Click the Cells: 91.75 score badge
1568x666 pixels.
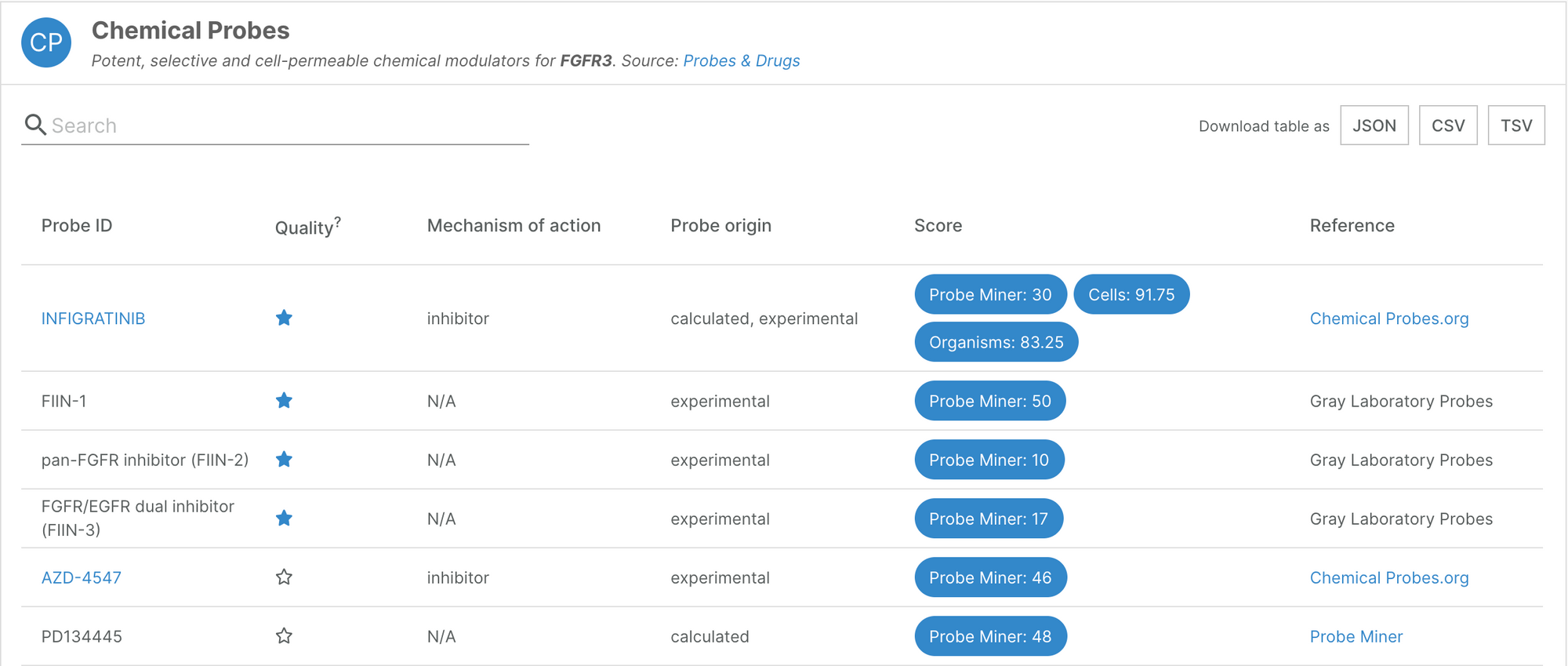(1131, 295)
